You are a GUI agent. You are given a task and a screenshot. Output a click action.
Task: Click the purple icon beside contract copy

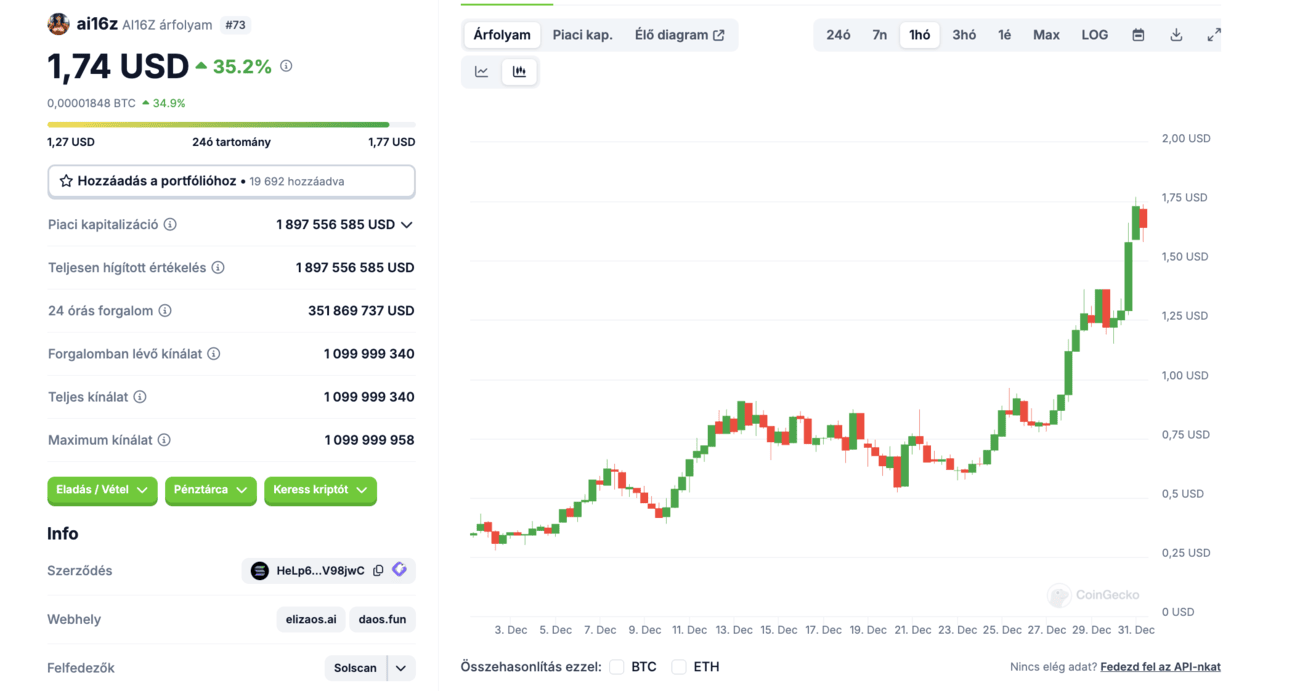pos(399,570)
